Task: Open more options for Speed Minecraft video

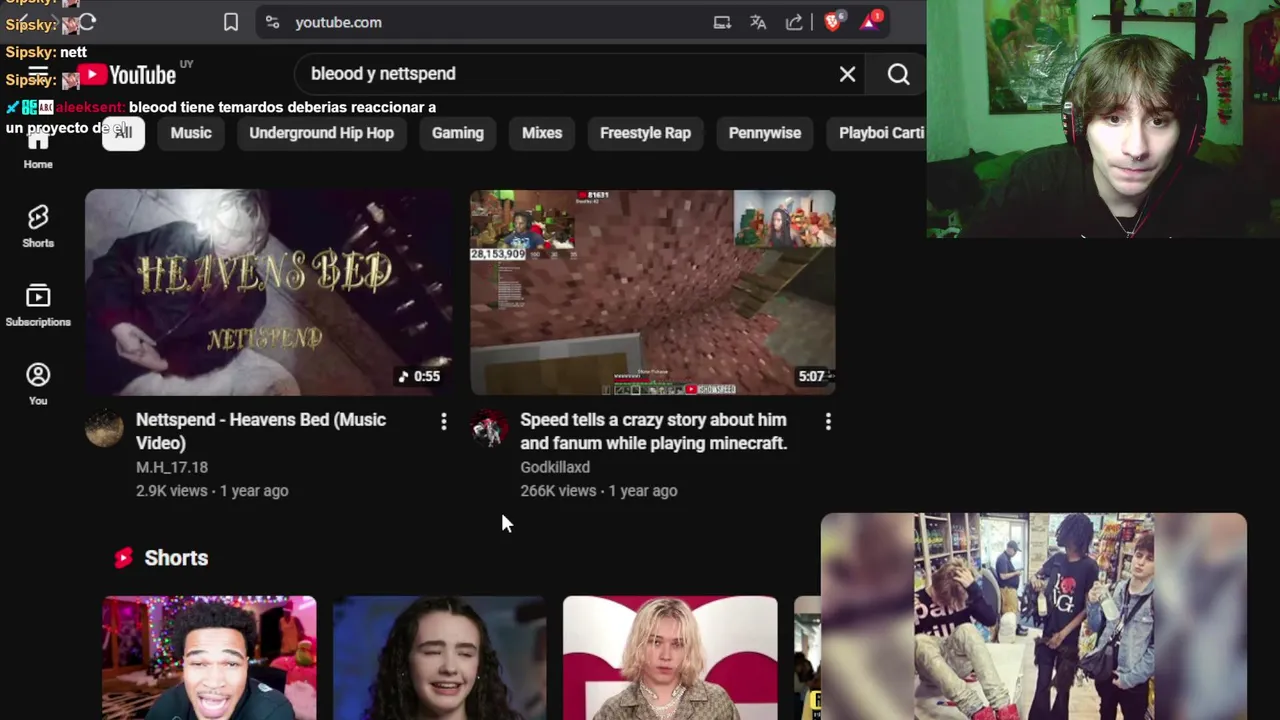Action: [828, 422]
